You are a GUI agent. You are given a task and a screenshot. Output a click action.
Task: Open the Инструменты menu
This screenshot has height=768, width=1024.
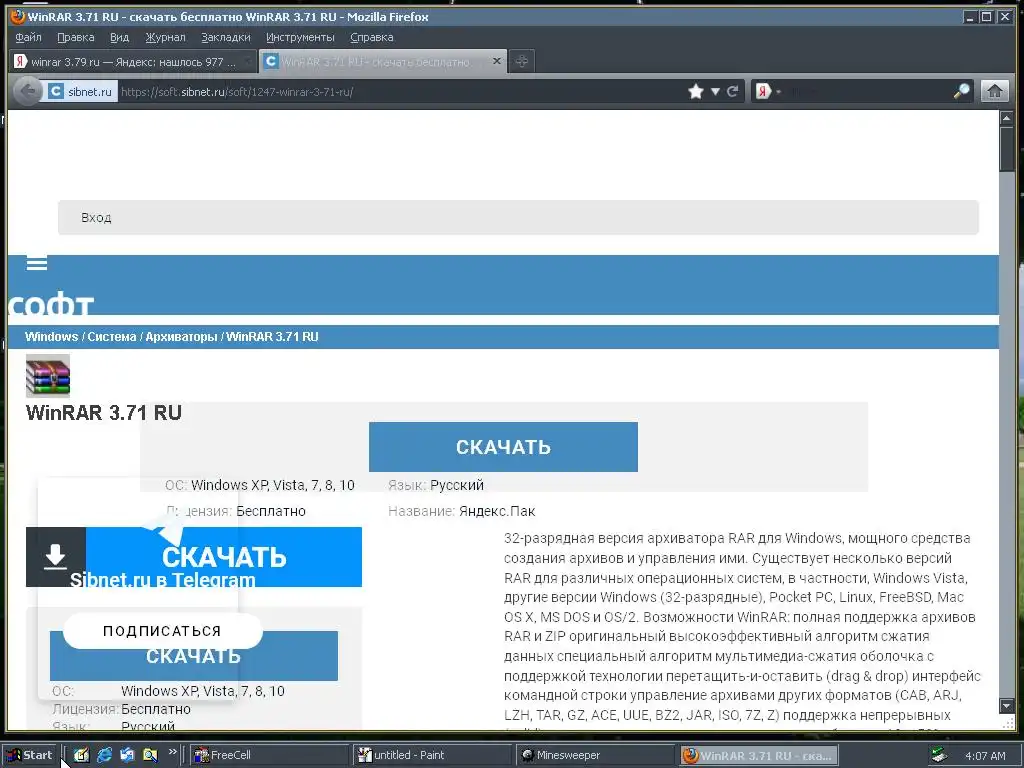point(300,37)
